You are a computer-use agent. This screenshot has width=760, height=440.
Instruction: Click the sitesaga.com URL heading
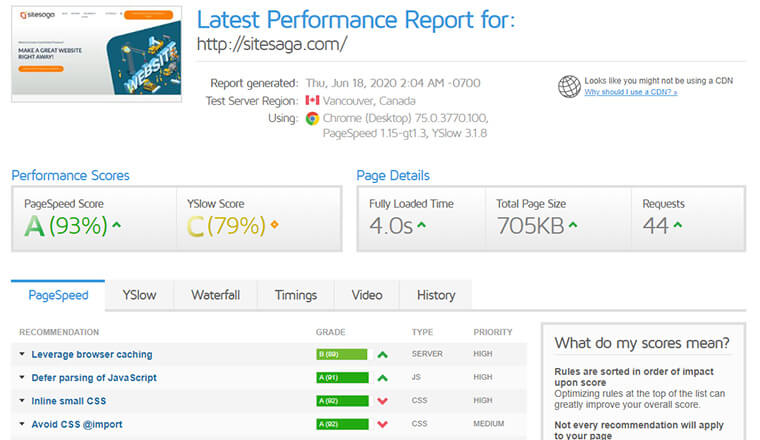272,44
